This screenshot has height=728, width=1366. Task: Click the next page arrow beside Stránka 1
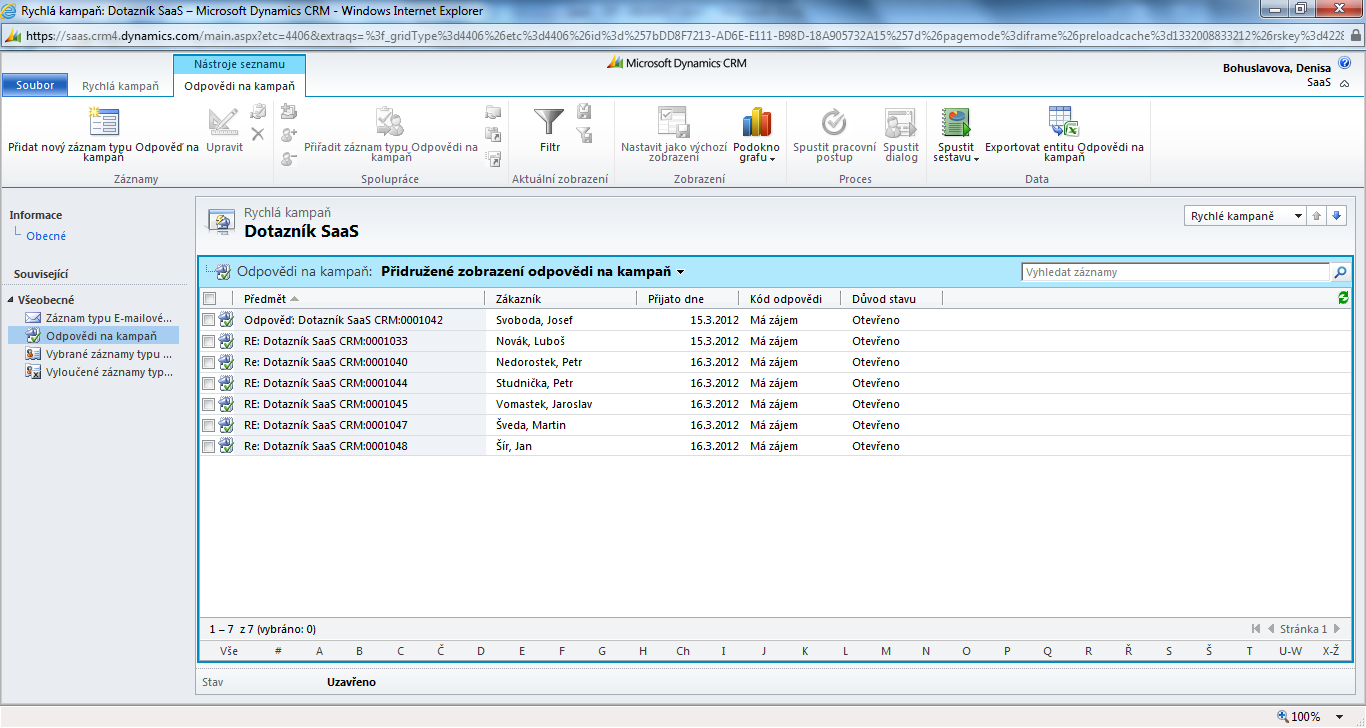pos(1337,629)
